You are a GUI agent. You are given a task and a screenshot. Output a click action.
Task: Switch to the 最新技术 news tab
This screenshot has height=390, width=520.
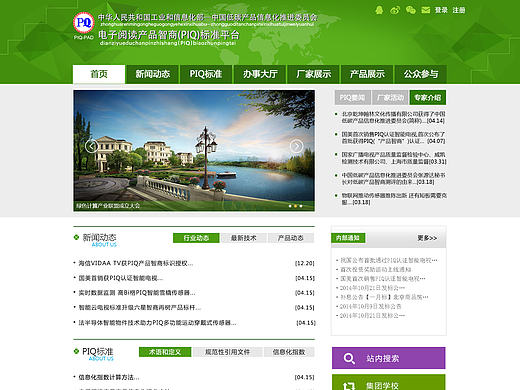click(244, 238)
